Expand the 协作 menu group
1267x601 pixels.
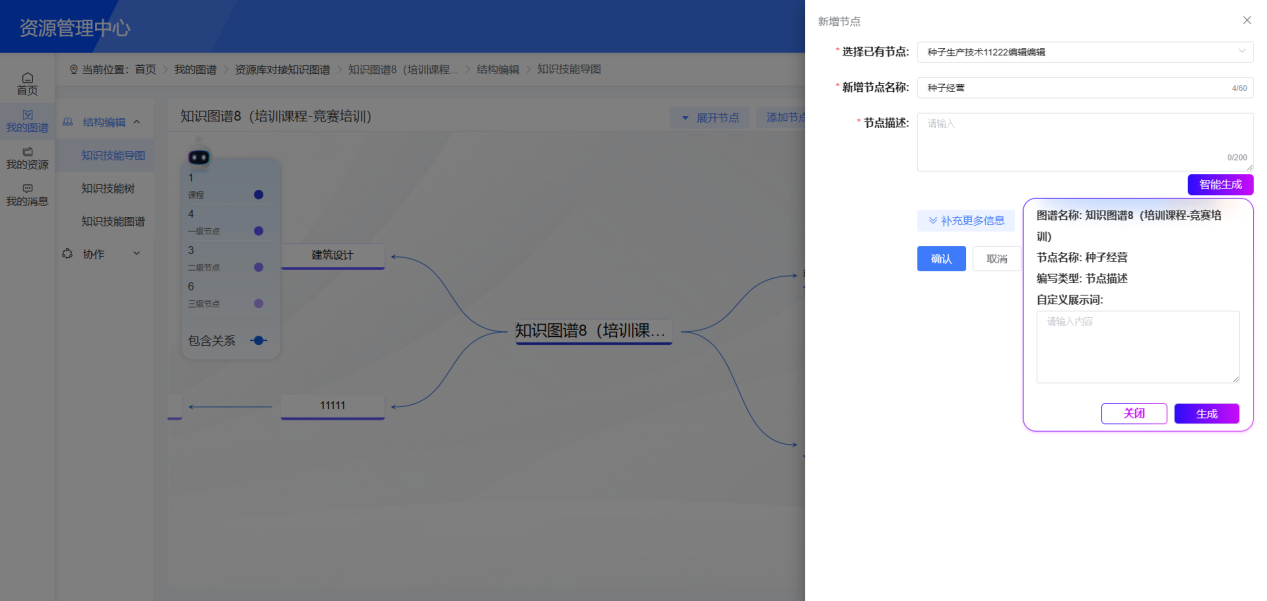(x=137, y=254)
